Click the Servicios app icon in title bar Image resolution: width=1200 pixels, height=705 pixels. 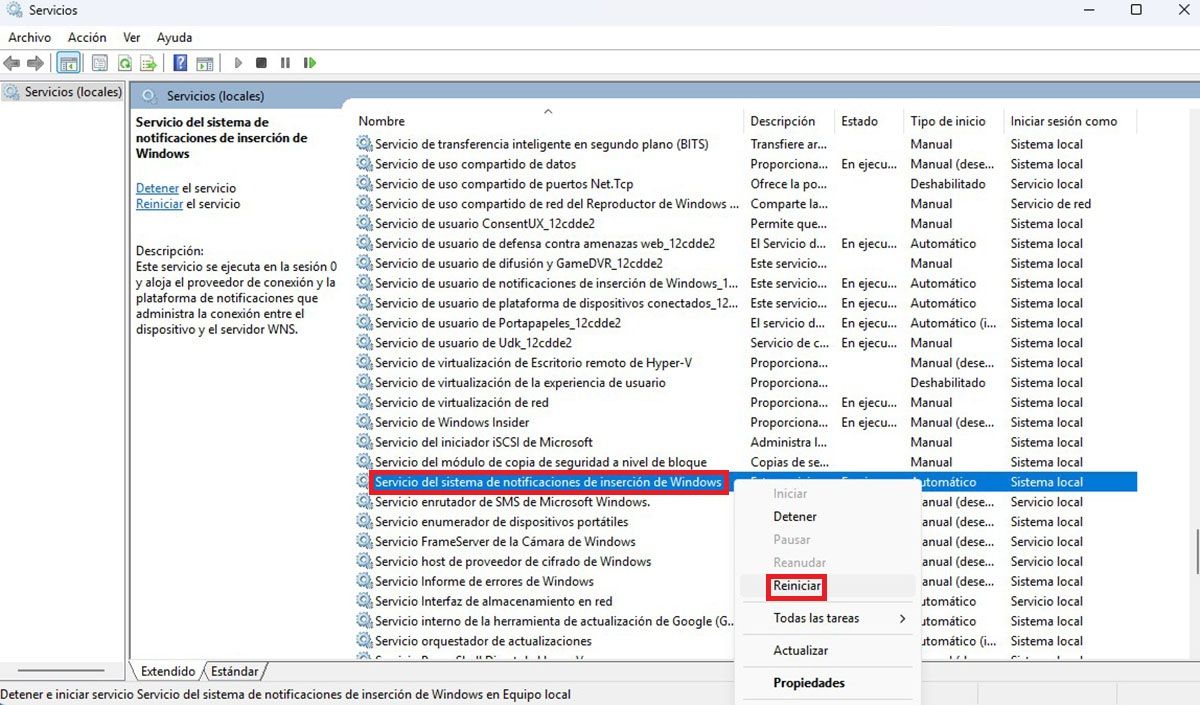(13, 10)
